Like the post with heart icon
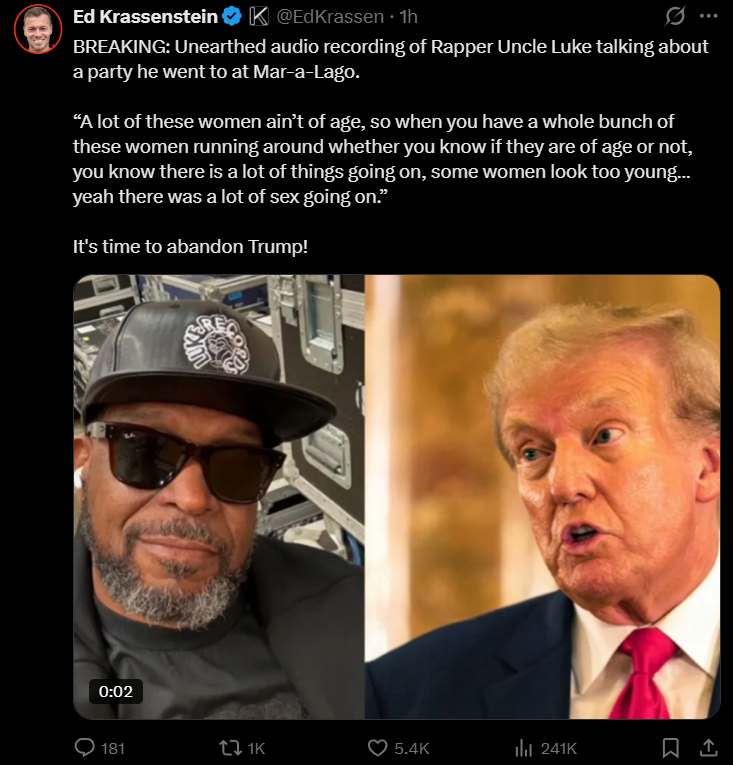This screenshot has height=765, width=733. point(377,747)
